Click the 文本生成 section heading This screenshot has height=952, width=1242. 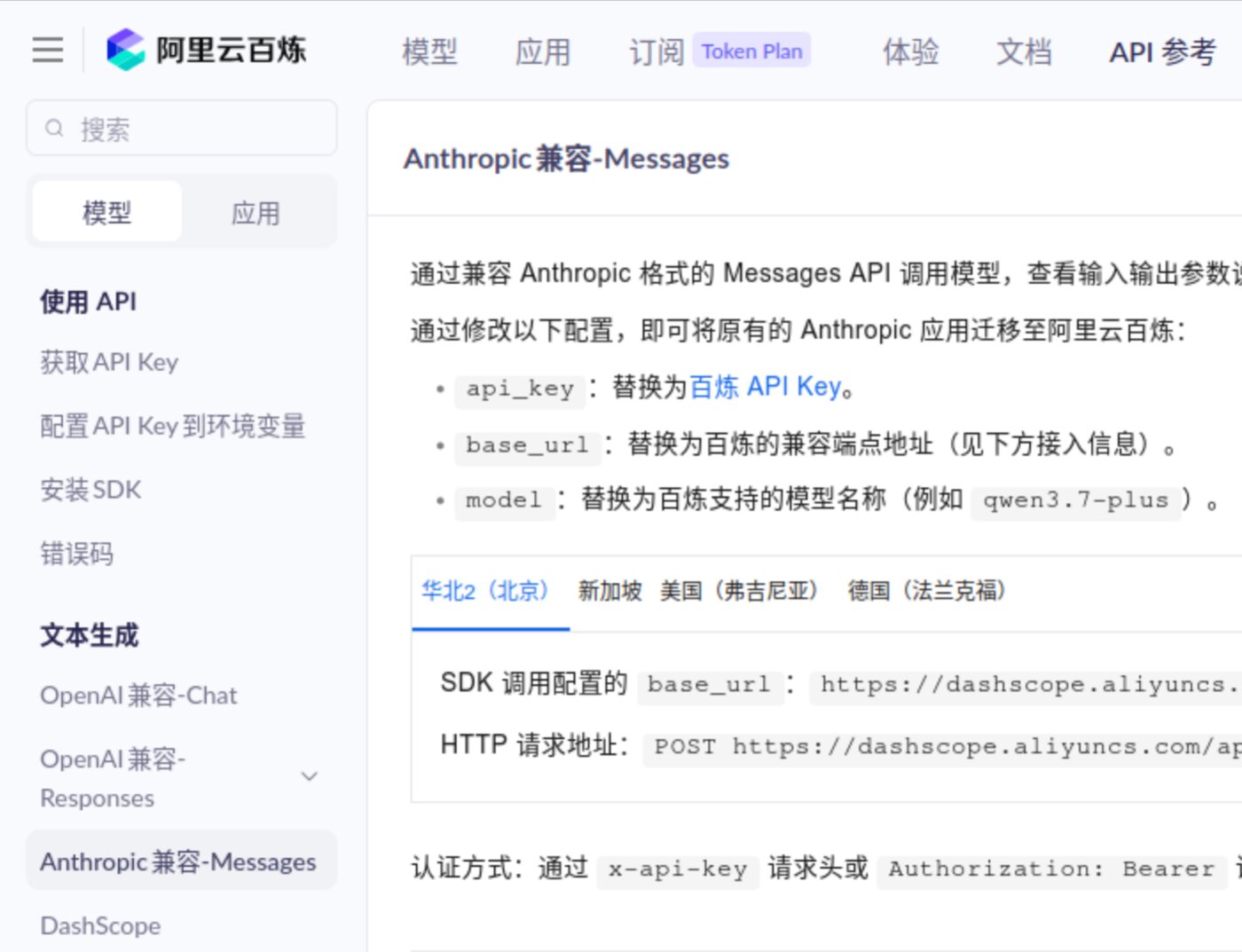[89, 634]
